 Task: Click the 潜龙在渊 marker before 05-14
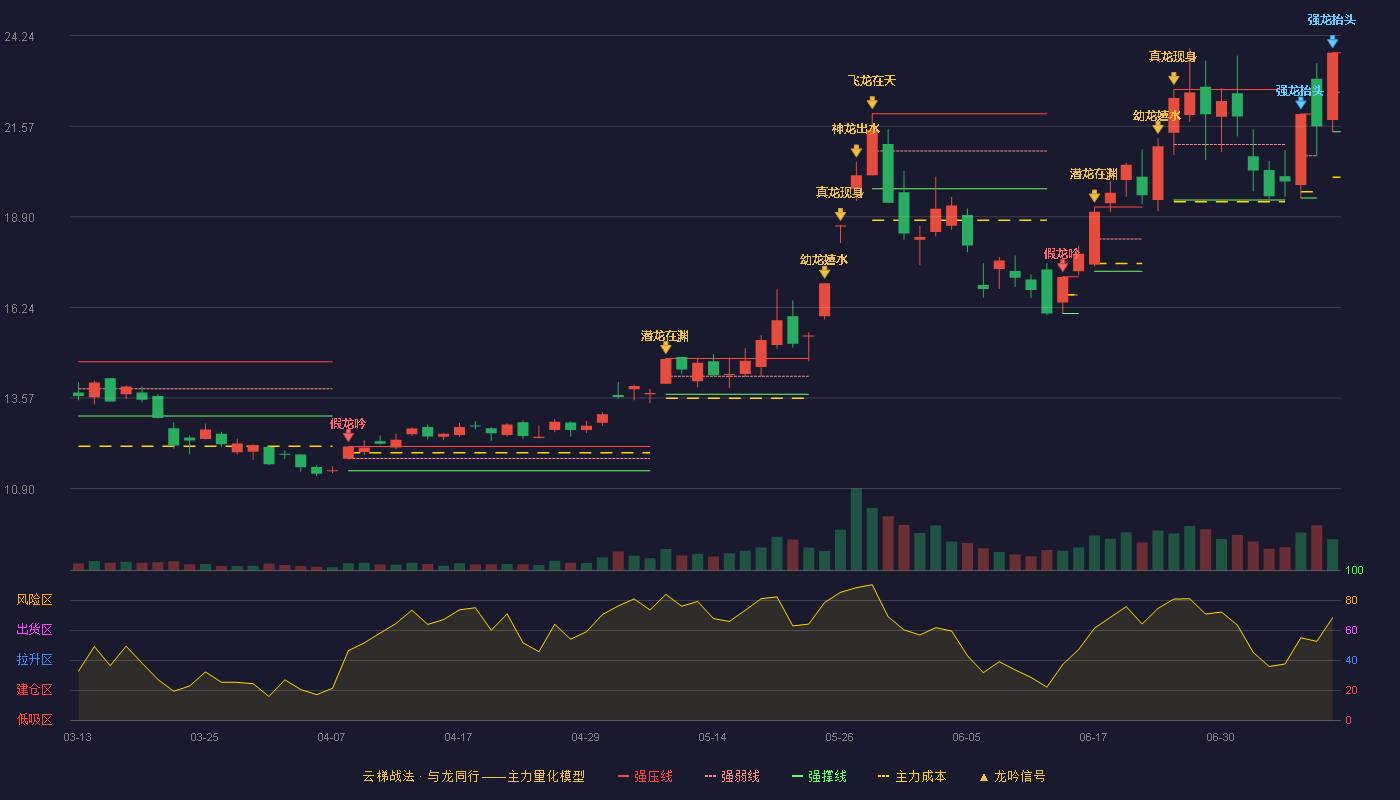click(665, 347)
